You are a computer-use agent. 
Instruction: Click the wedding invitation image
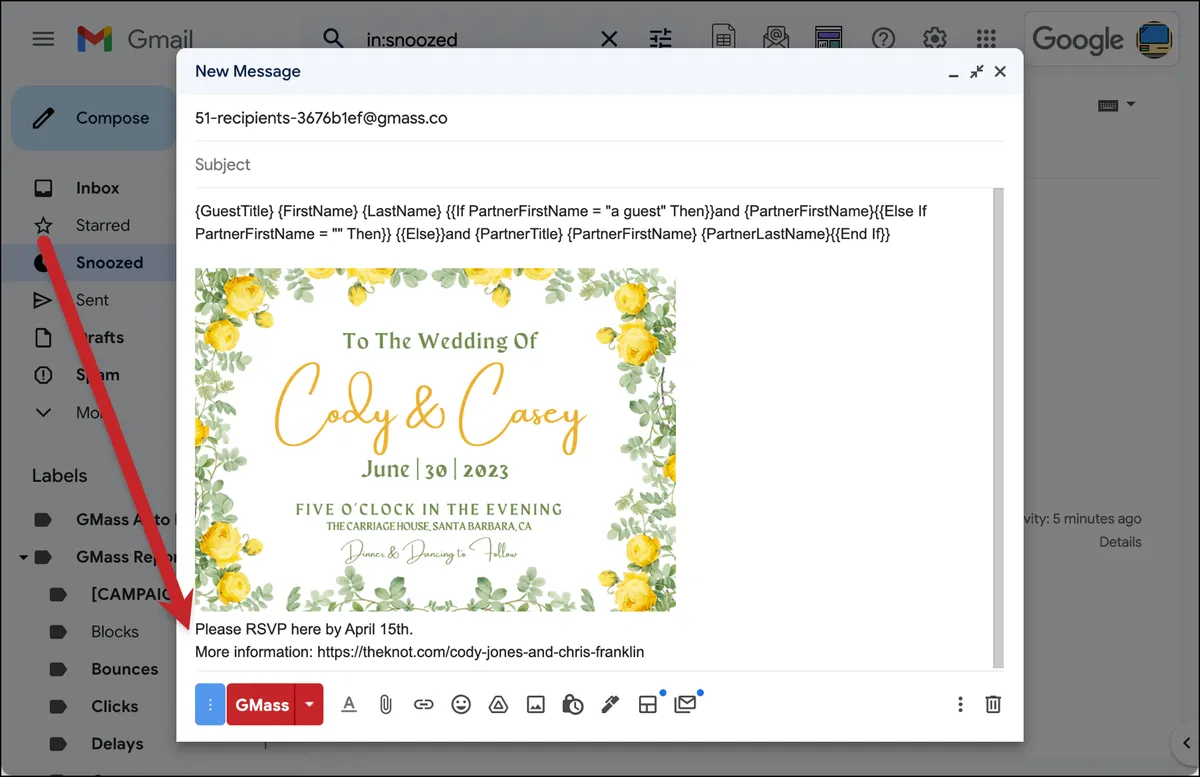(x=435, y=439)
